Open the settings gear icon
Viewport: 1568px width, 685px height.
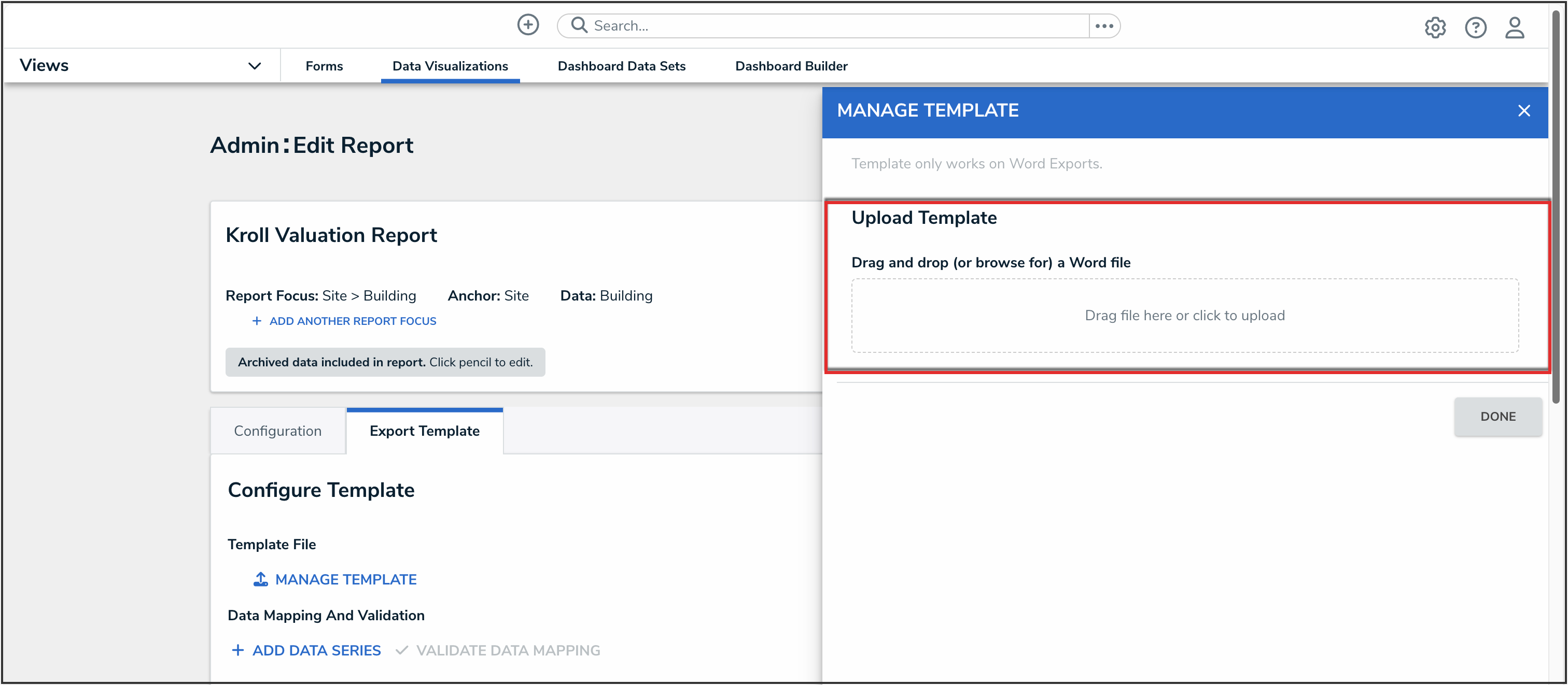[x=1434, y=27]
